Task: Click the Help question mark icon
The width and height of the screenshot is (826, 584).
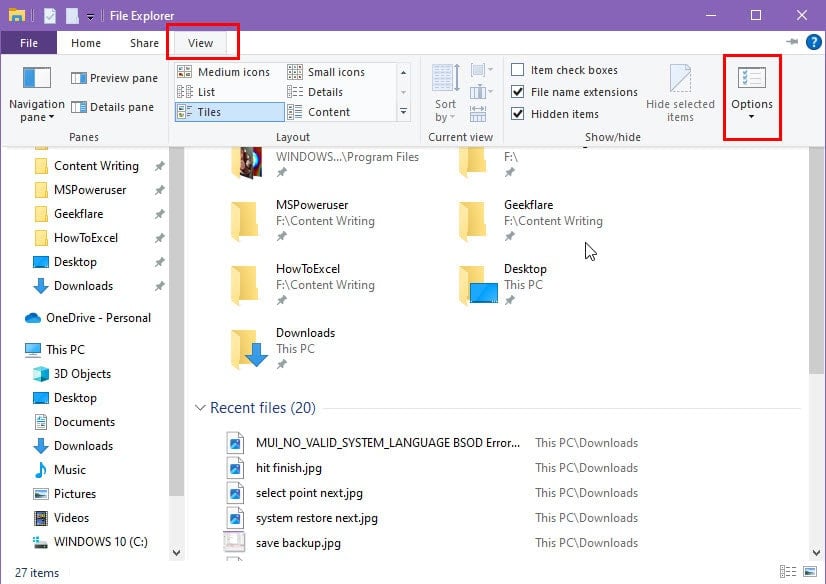Action: point(813,42)
